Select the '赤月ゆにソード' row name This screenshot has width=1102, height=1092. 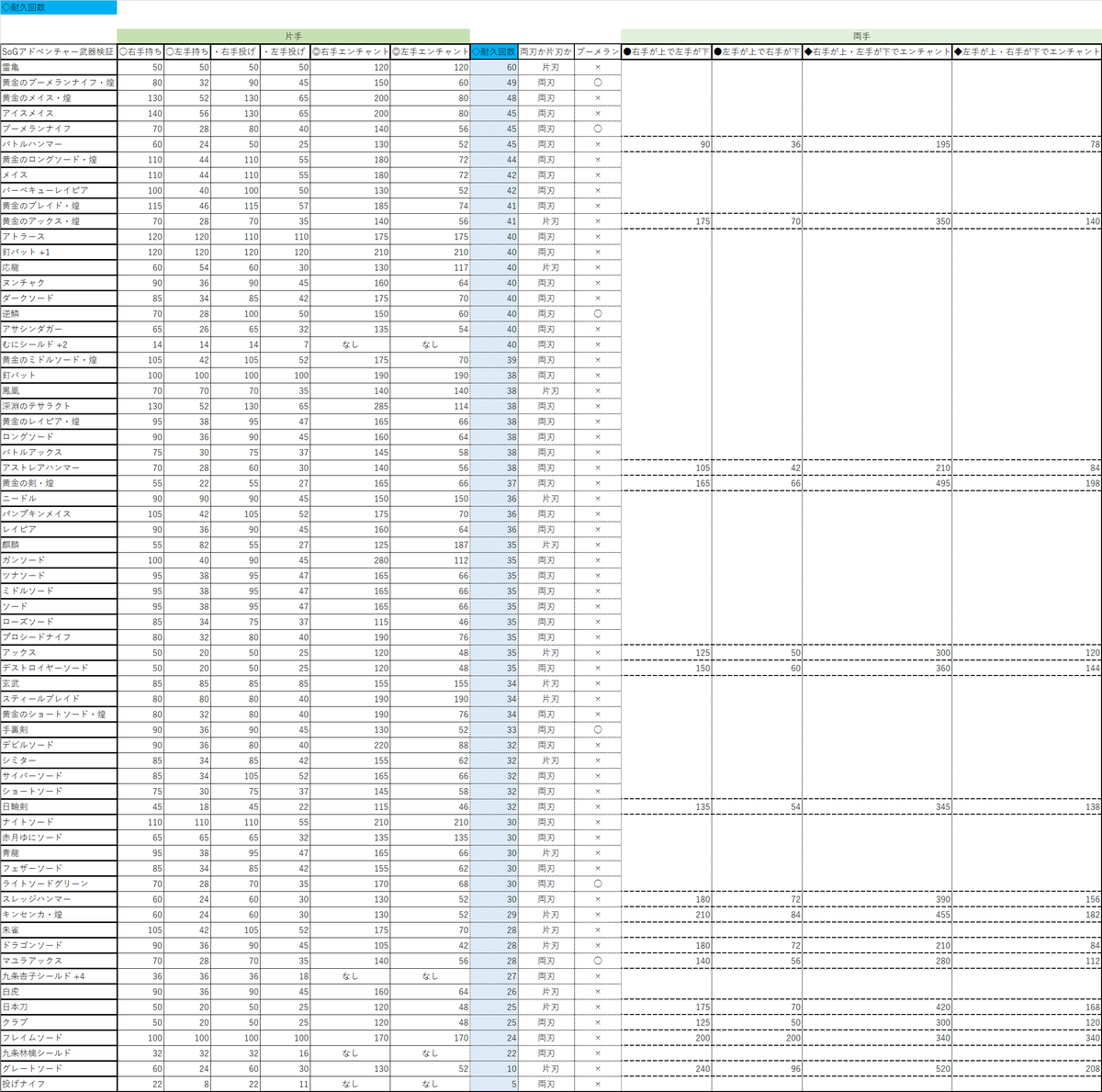click(x=59, y=838)
